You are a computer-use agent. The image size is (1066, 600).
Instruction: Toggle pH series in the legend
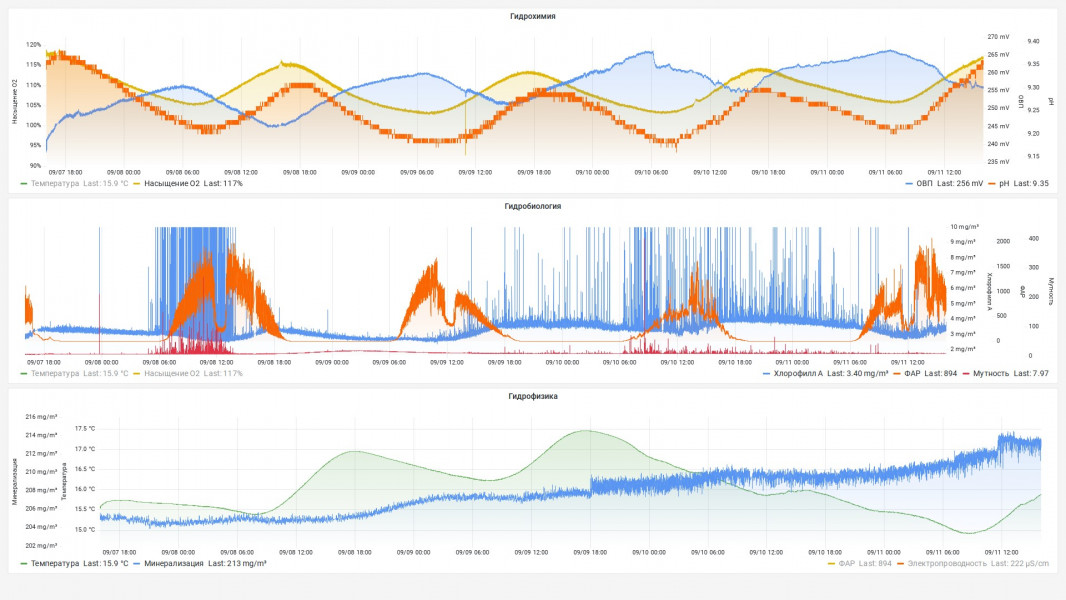click(x=1003, y=184)
